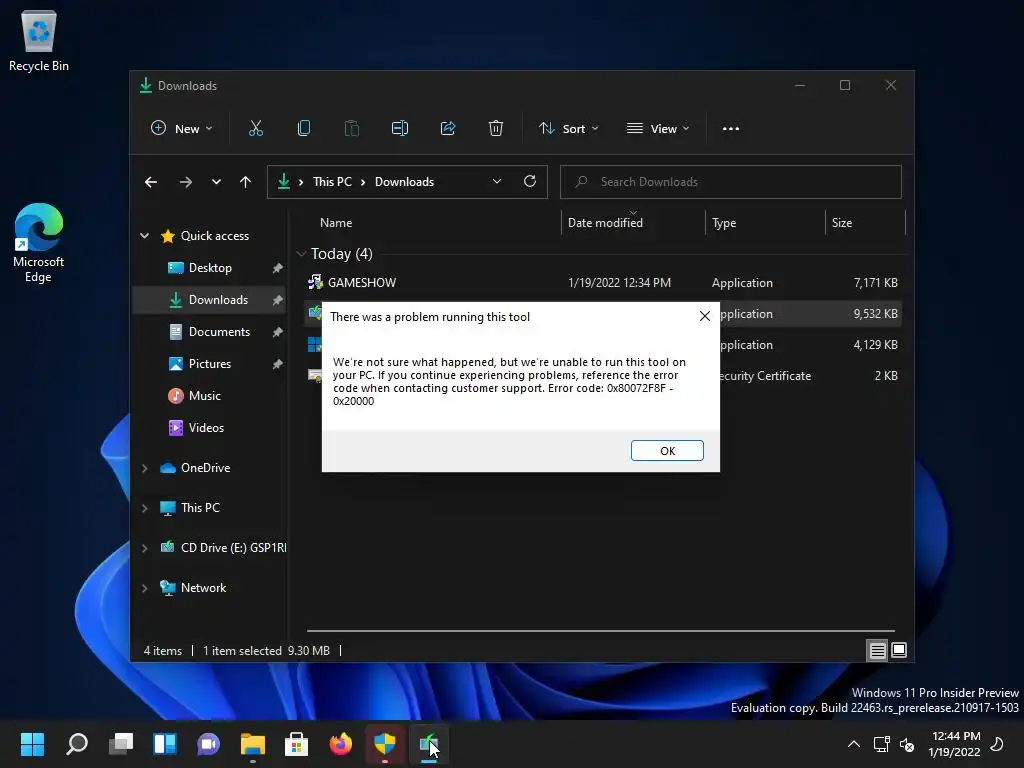Open the Recycle Bin desktop icon

click(x=39, y=42)
